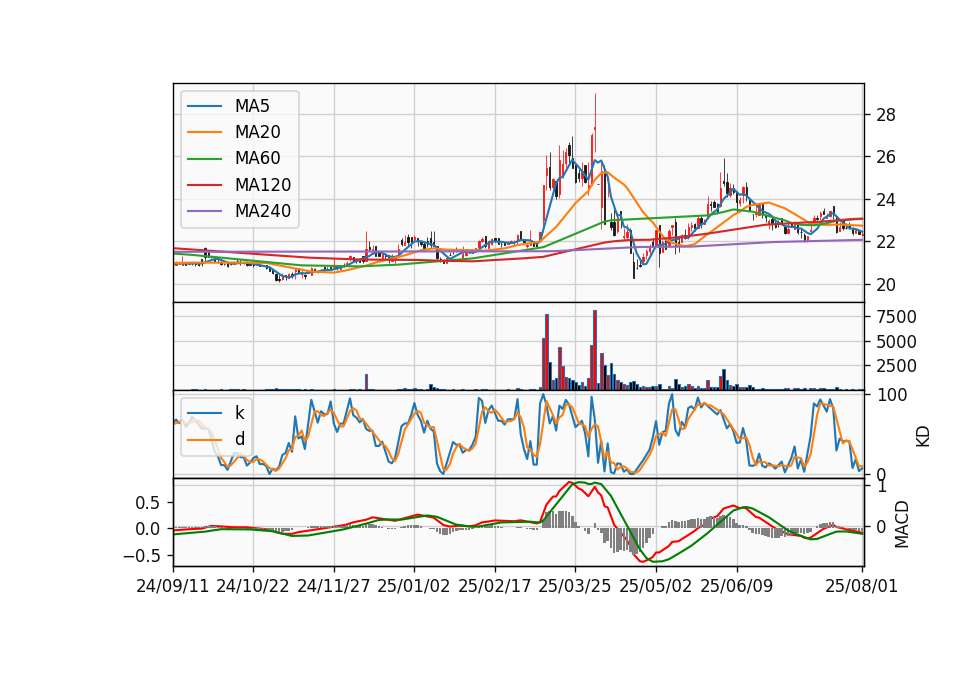Click the k legend label in KD panel
960x690 pixels.
[x=239, y=413]
